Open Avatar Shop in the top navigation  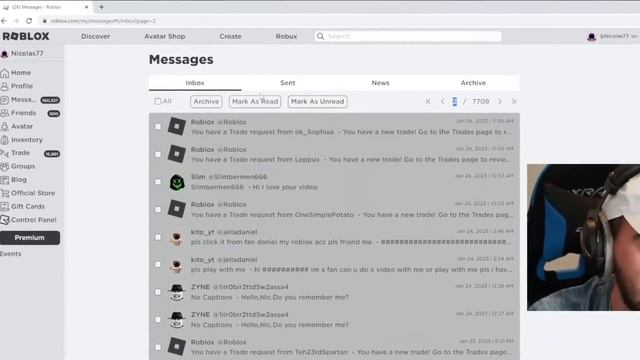coord(164,36)
